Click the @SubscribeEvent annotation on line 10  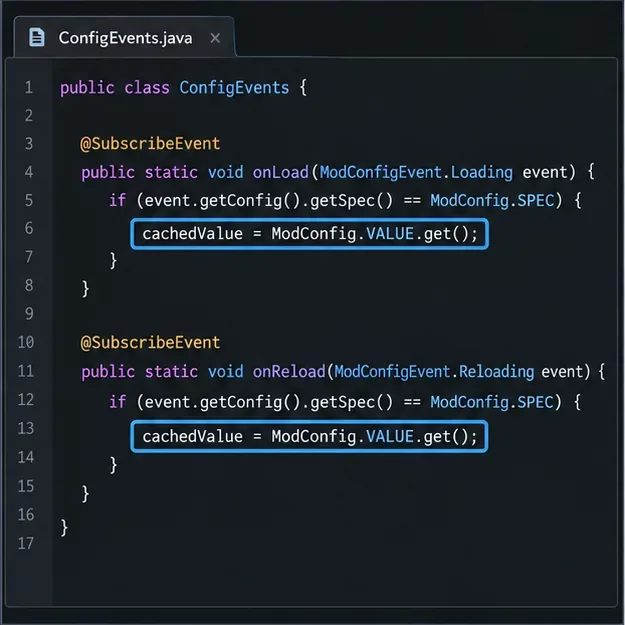point(150,343)
